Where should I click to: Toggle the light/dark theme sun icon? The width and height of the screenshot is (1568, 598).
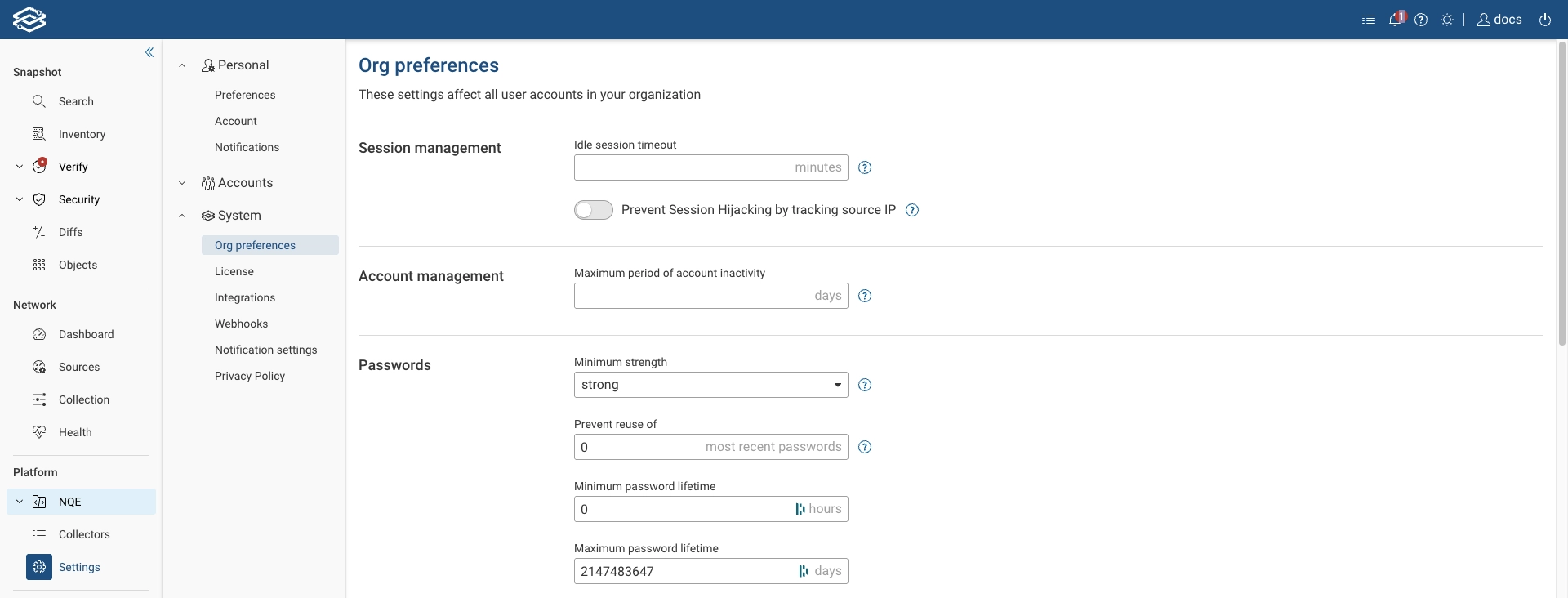[1447, 20]
